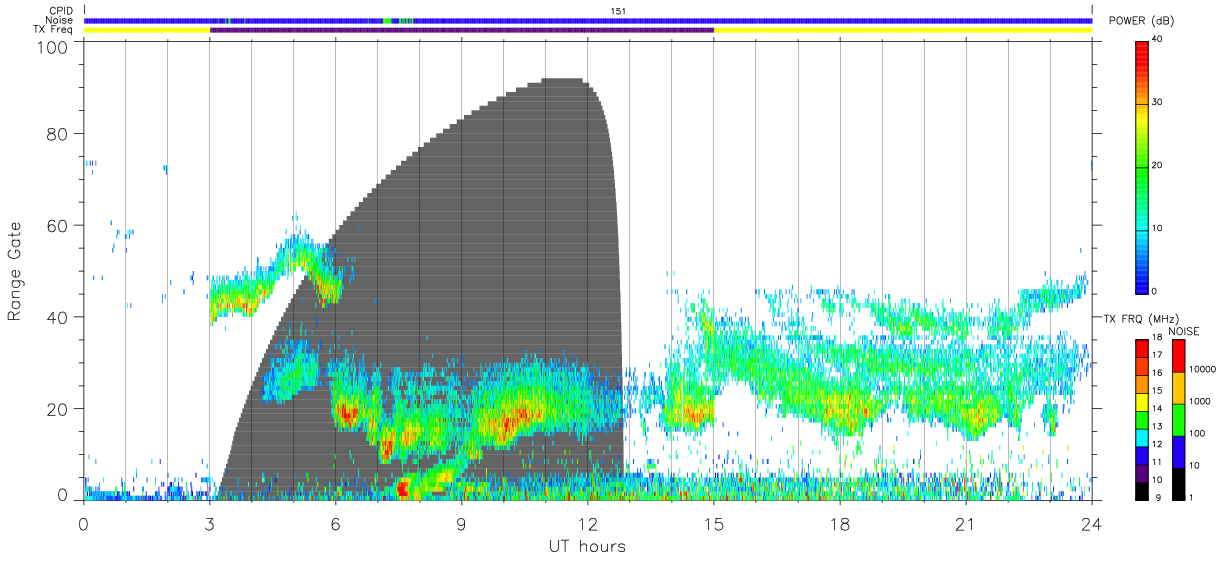This screenshot has width=1228, height=567.
Task: Click the 'Noise' row label
Action: pos(60,20)
